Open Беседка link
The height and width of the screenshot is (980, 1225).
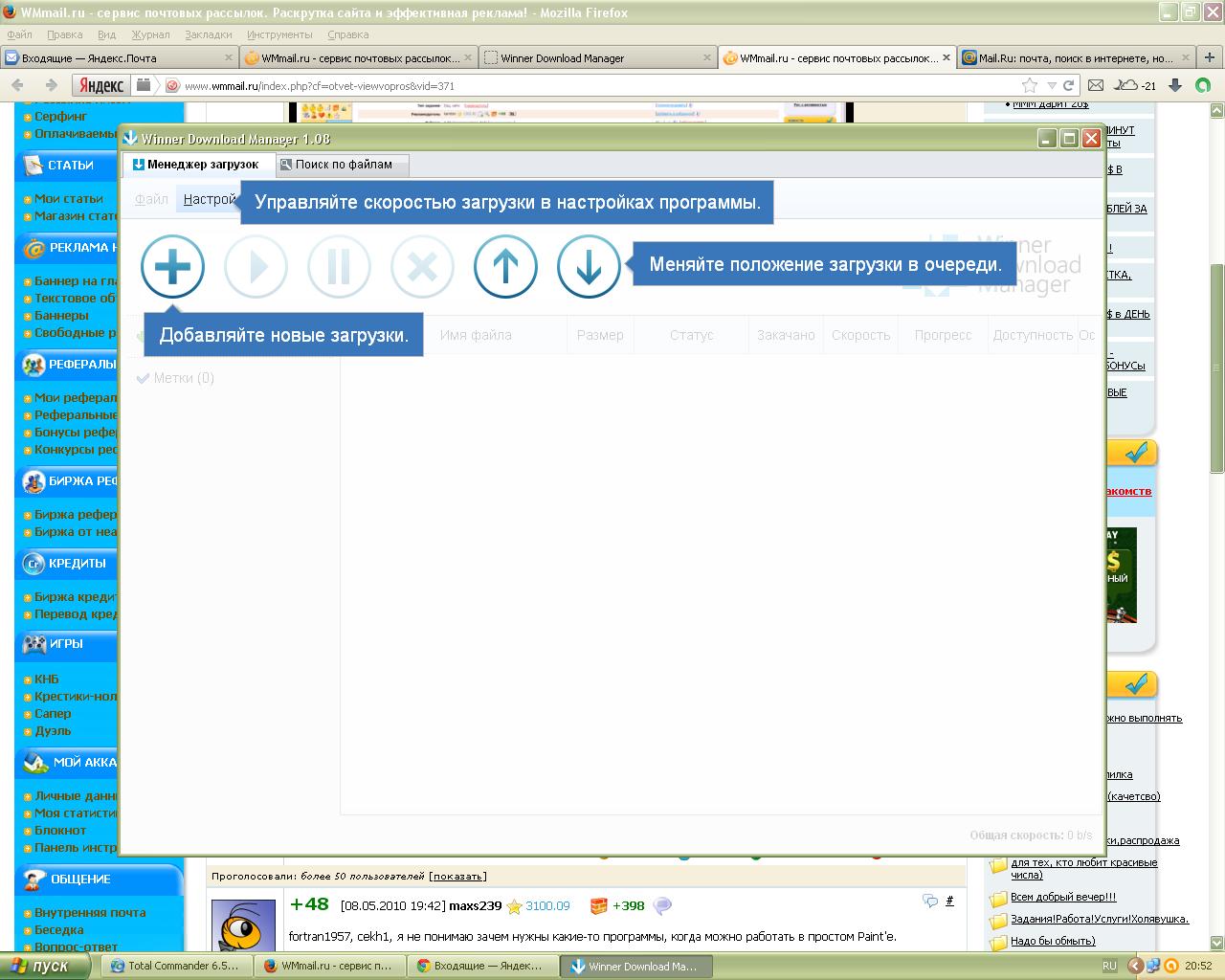pos(58,929)
